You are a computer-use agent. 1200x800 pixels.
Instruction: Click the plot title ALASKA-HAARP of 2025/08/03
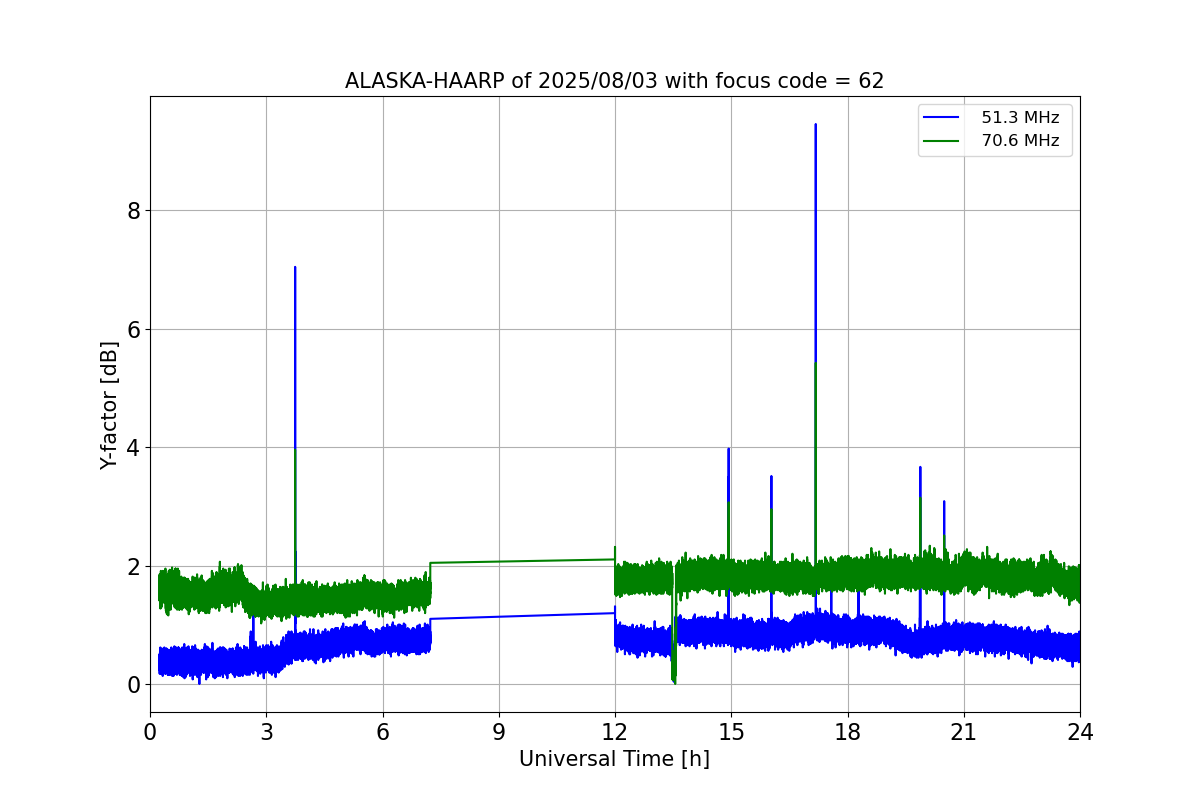pyautogui.click(x=614, y=81)
